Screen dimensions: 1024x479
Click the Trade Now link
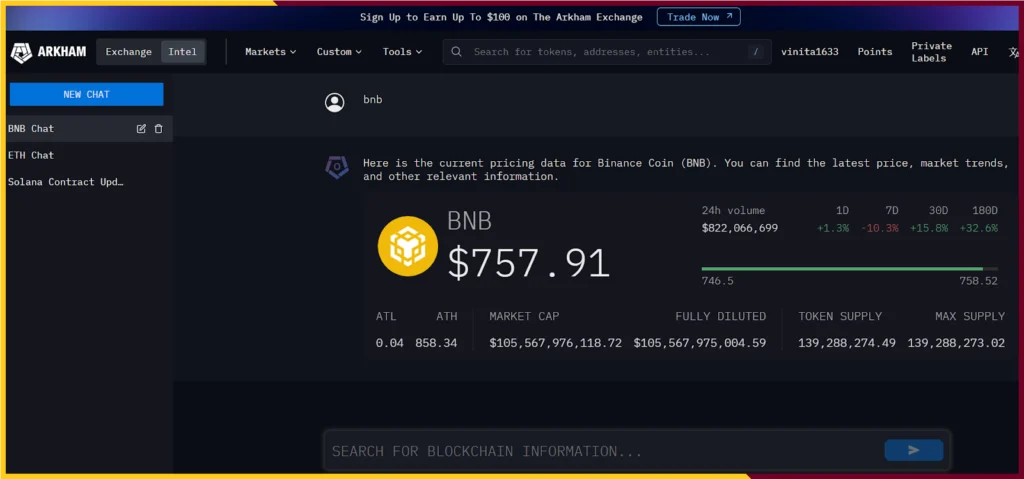click(x=698, y=17)
